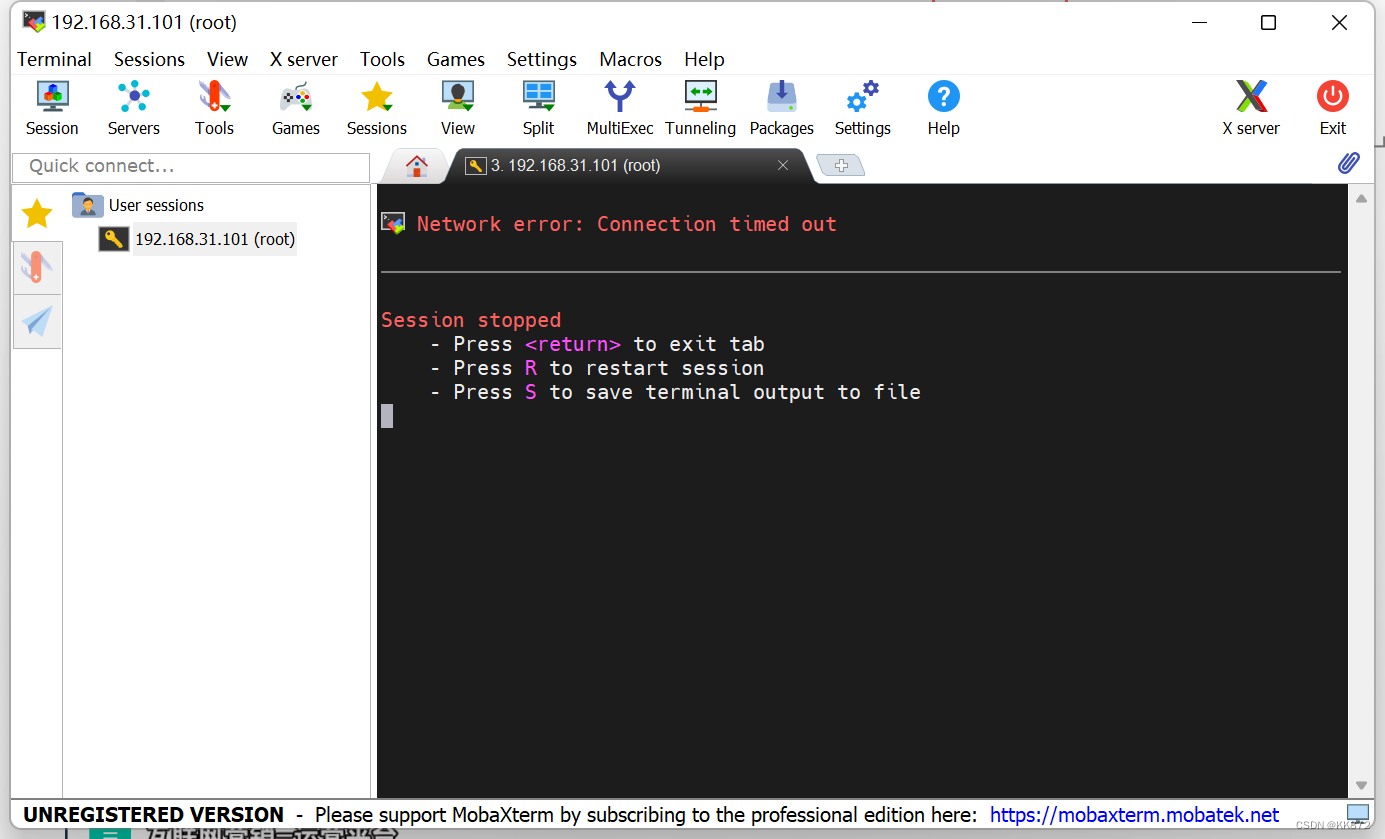Click the UNREGISTERED VERSION status text

(x=153, y=815)
